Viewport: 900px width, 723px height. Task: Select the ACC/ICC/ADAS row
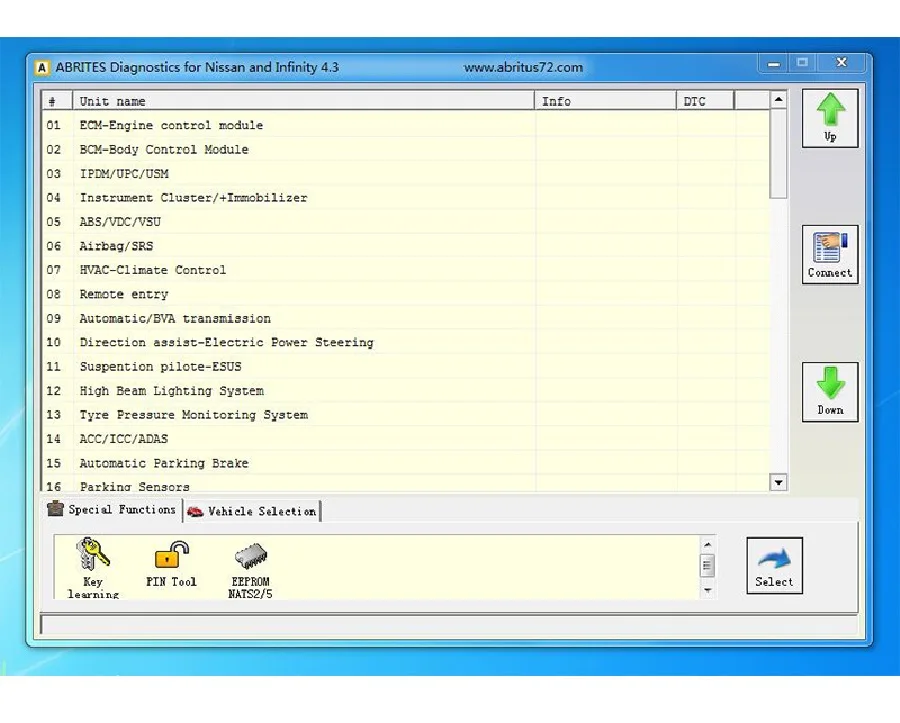[405, 439]
